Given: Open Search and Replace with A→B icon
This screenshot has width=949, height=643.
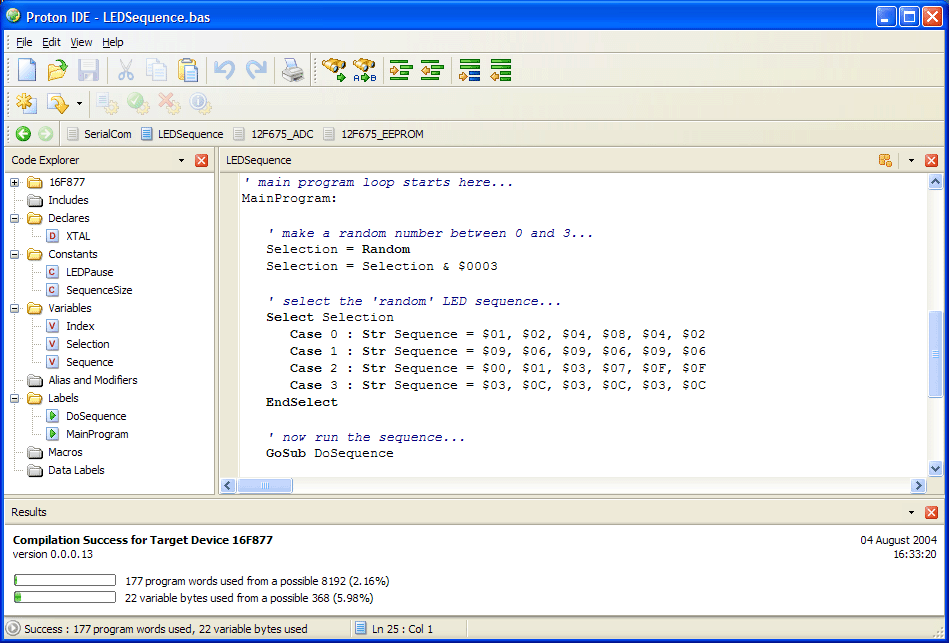Looking at the screenshot, I should pos(363,70).
